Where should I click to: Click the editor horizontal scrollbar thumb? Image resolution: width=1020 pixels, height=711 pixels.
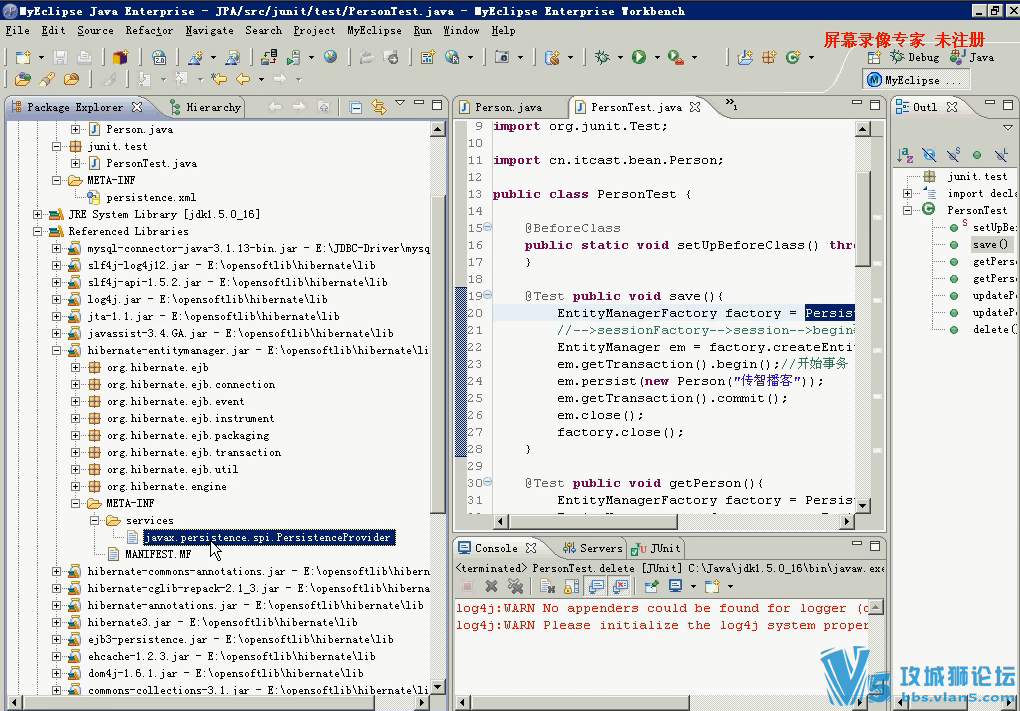click(x=593, y=521)
